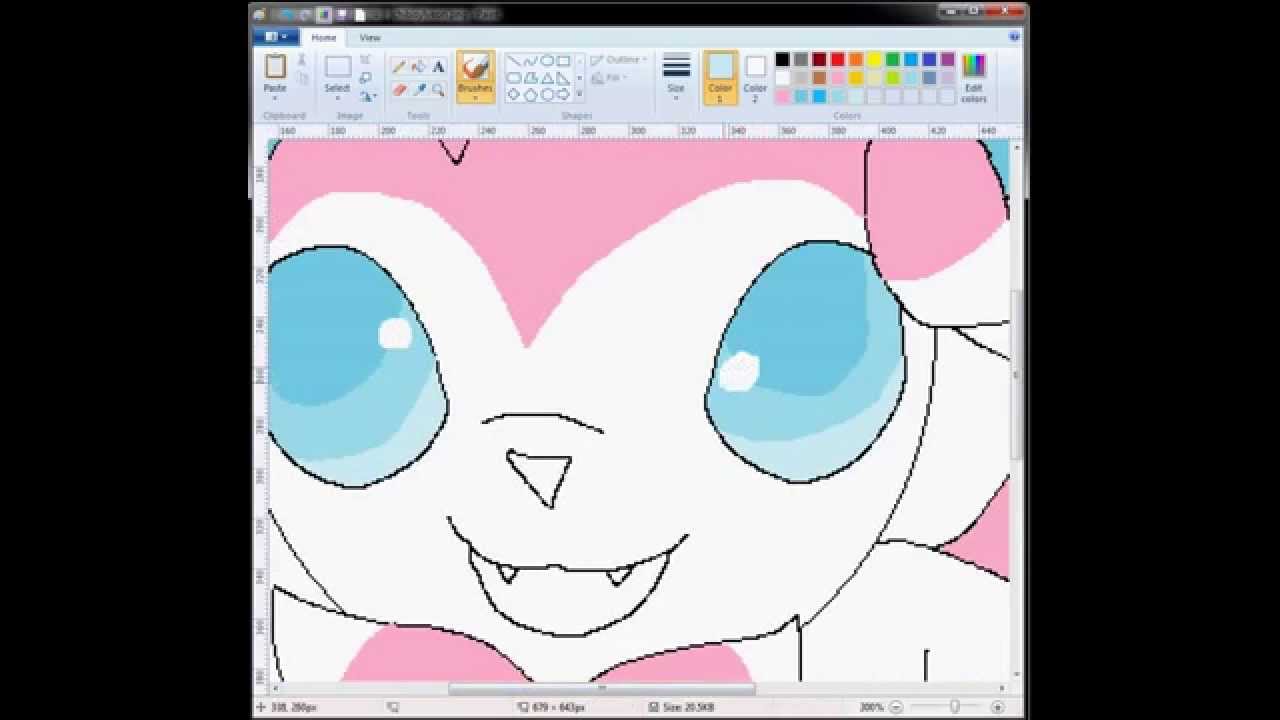
Task: Choose the Oval shape
Action: (547, 61)
